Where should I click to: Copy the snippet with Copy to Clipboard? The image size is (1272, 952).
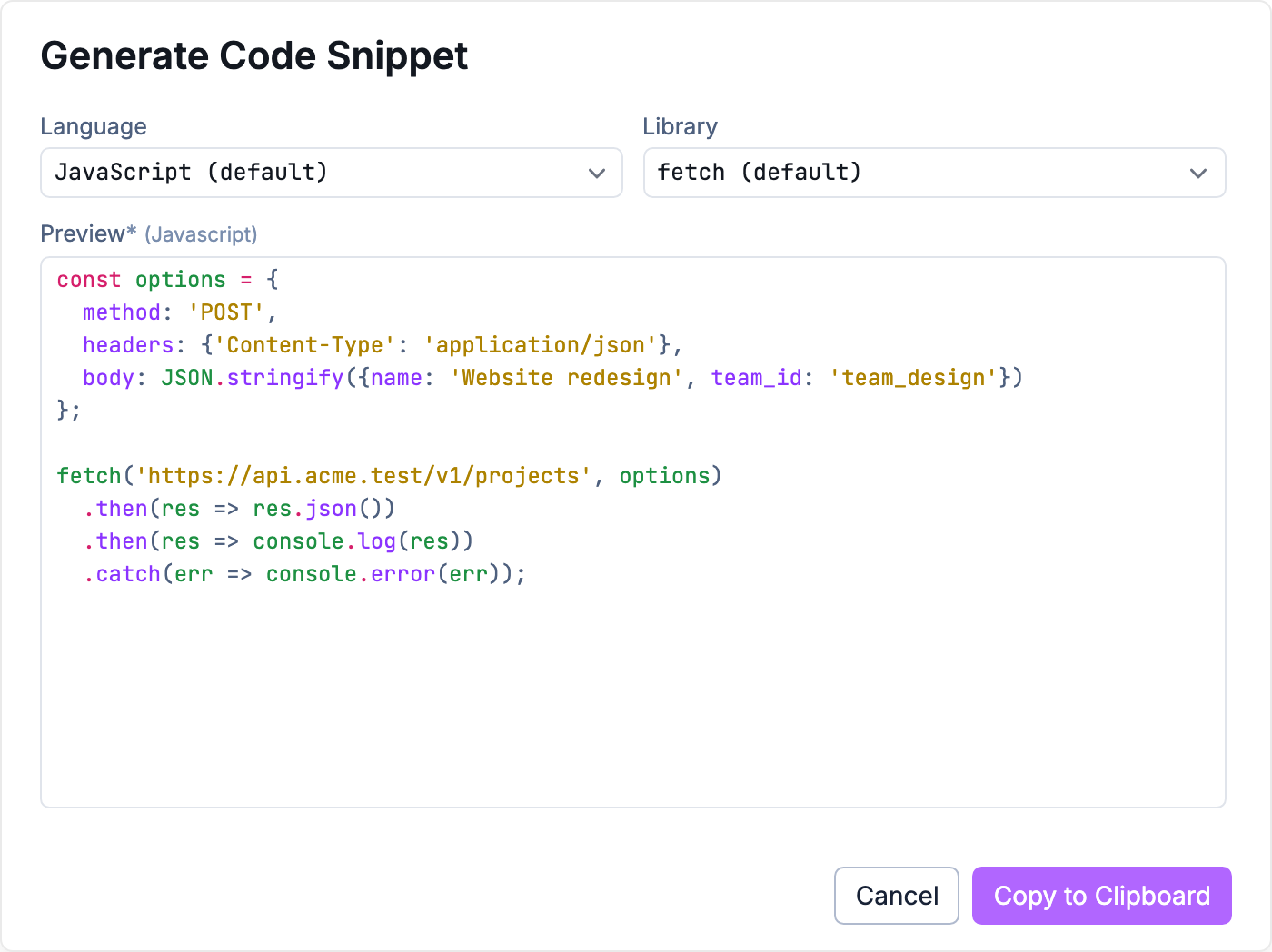pos(1102,896)
